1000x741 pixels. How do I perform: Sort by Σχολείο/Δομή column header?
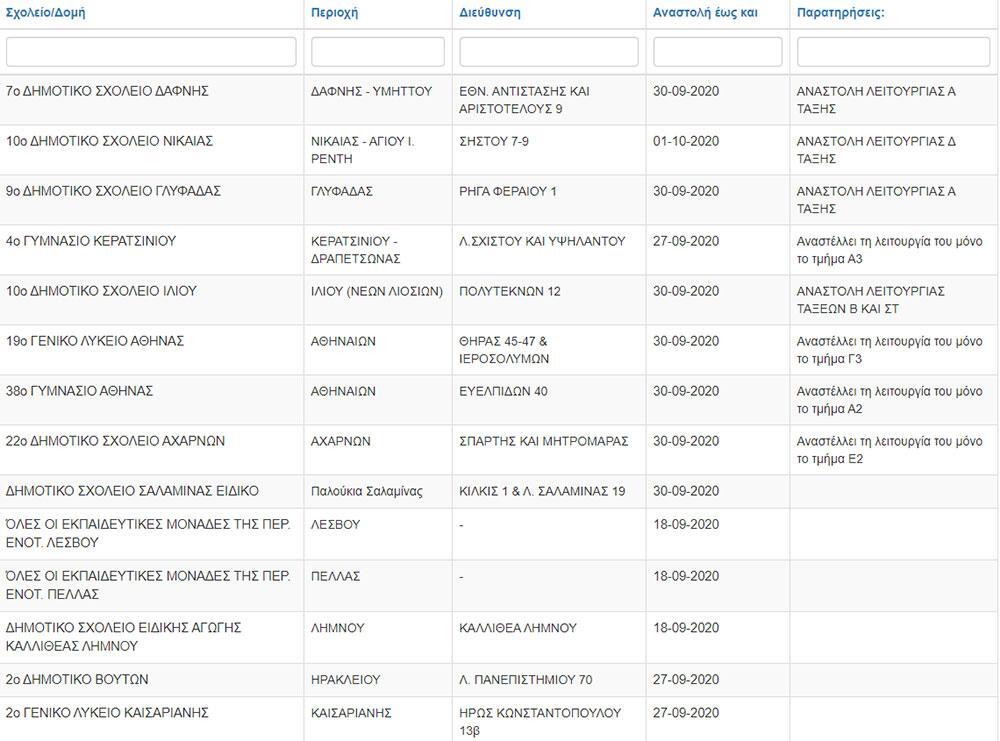click(x=46, y=13)
